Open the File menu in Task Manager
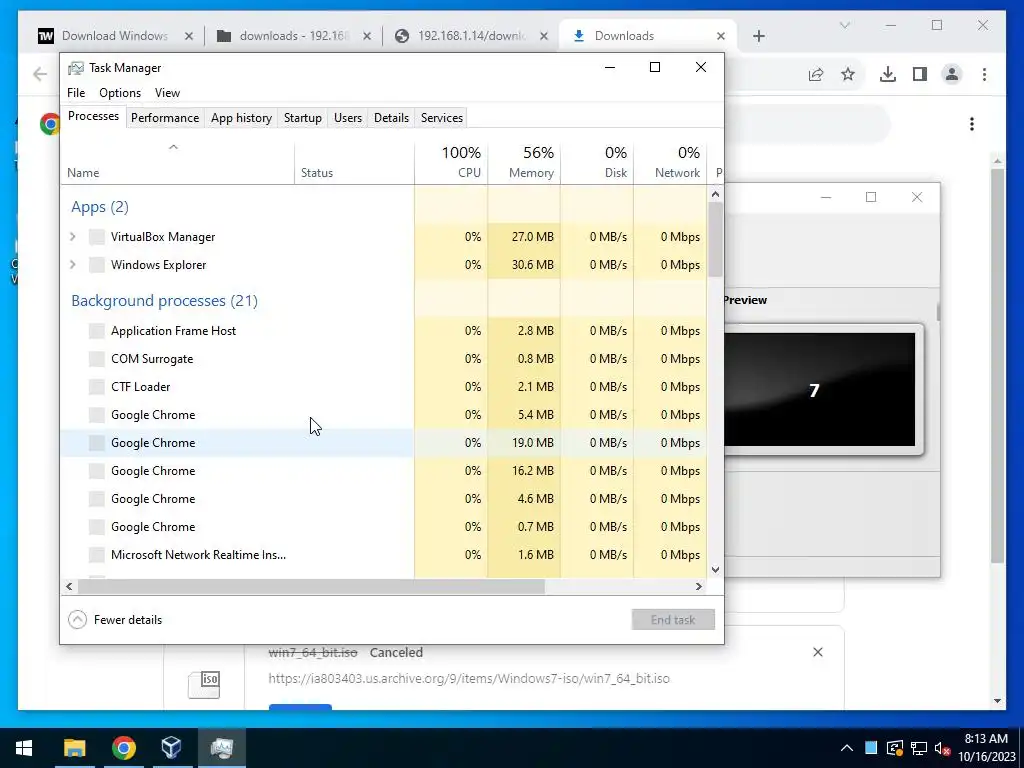Viewport: 1024px width, 768px height. [x=76, y=93]
